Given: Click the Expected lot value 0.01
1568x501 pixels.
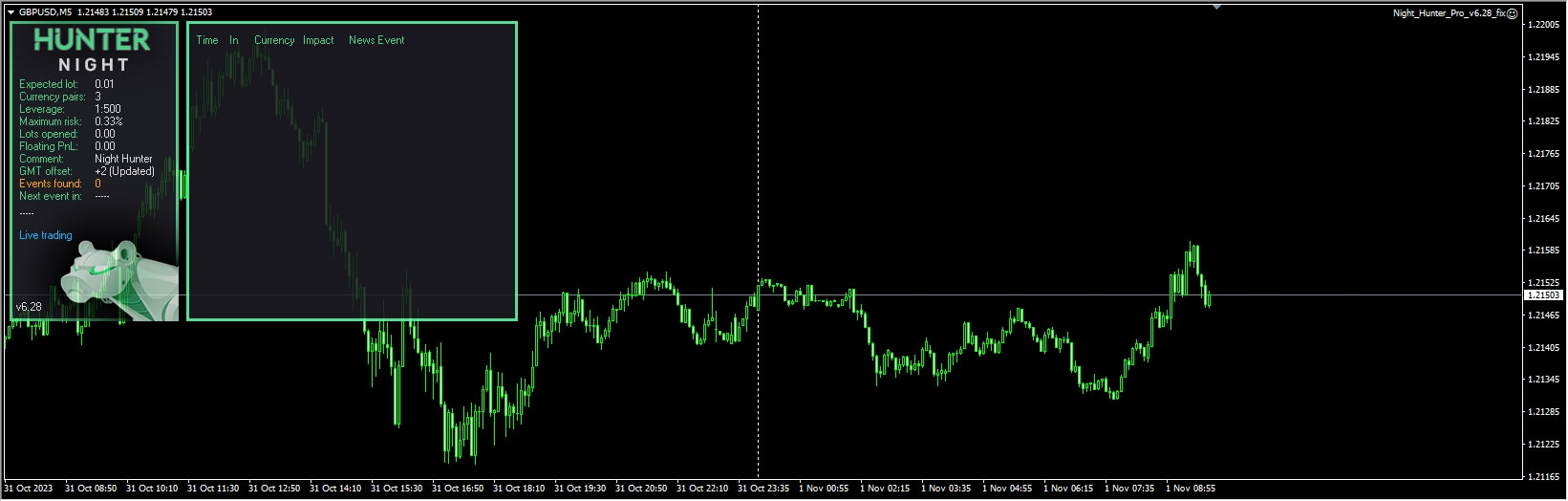Looking at the screenshot, I should (104, 84).
